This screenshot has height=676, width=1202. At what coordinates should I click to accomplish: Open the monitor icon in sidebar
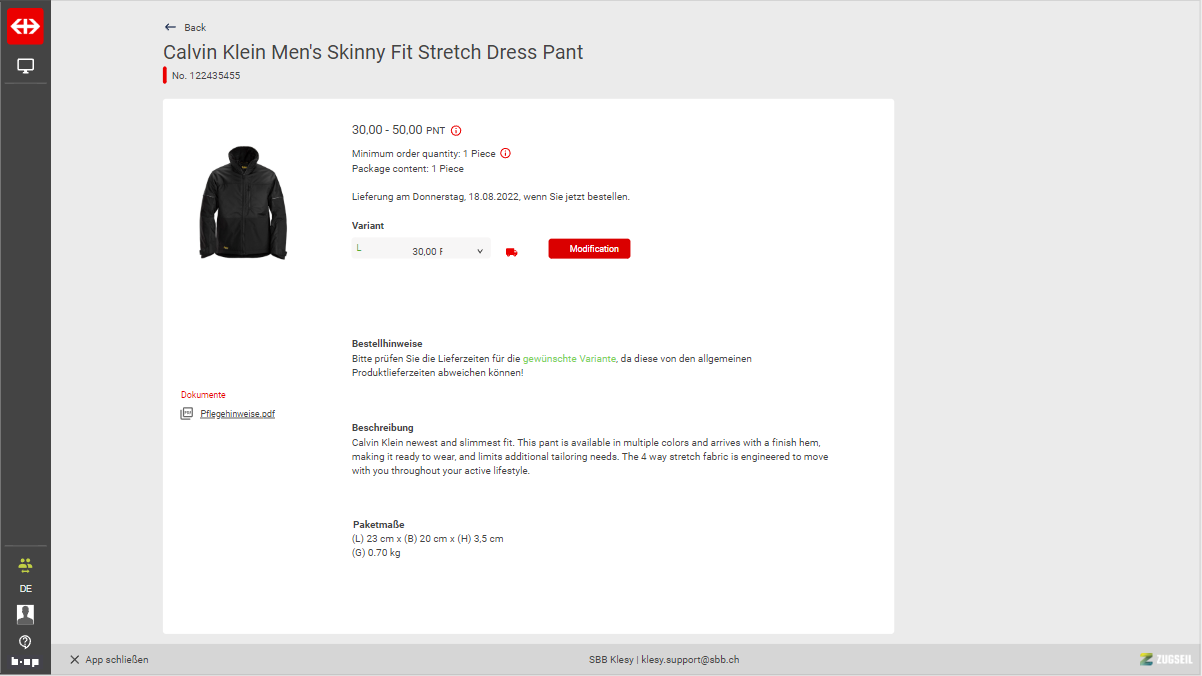[26, 66]
